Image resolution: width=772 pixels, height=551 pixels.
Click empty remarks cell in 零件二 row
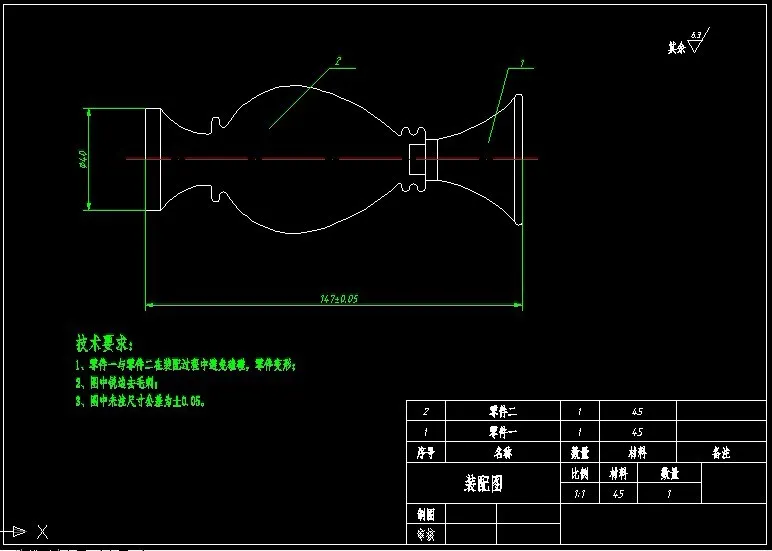(721, 411)
